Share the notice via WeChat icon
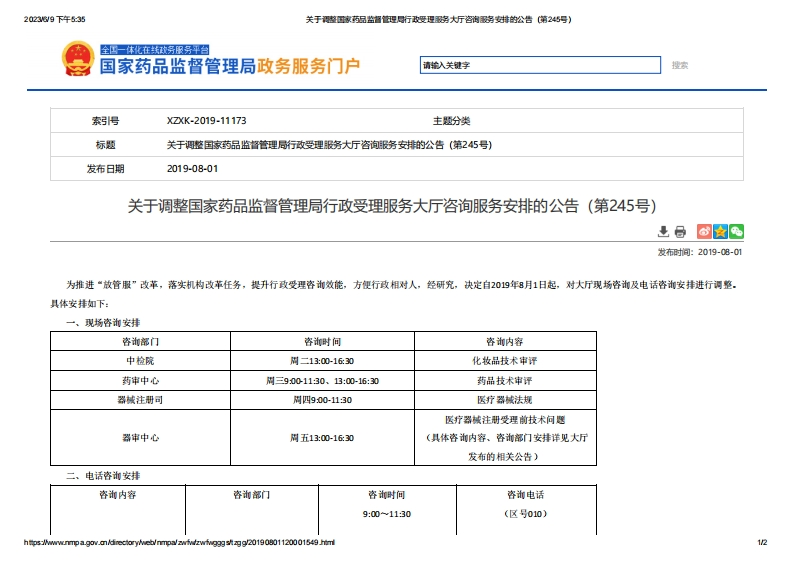 coord(736,231)
